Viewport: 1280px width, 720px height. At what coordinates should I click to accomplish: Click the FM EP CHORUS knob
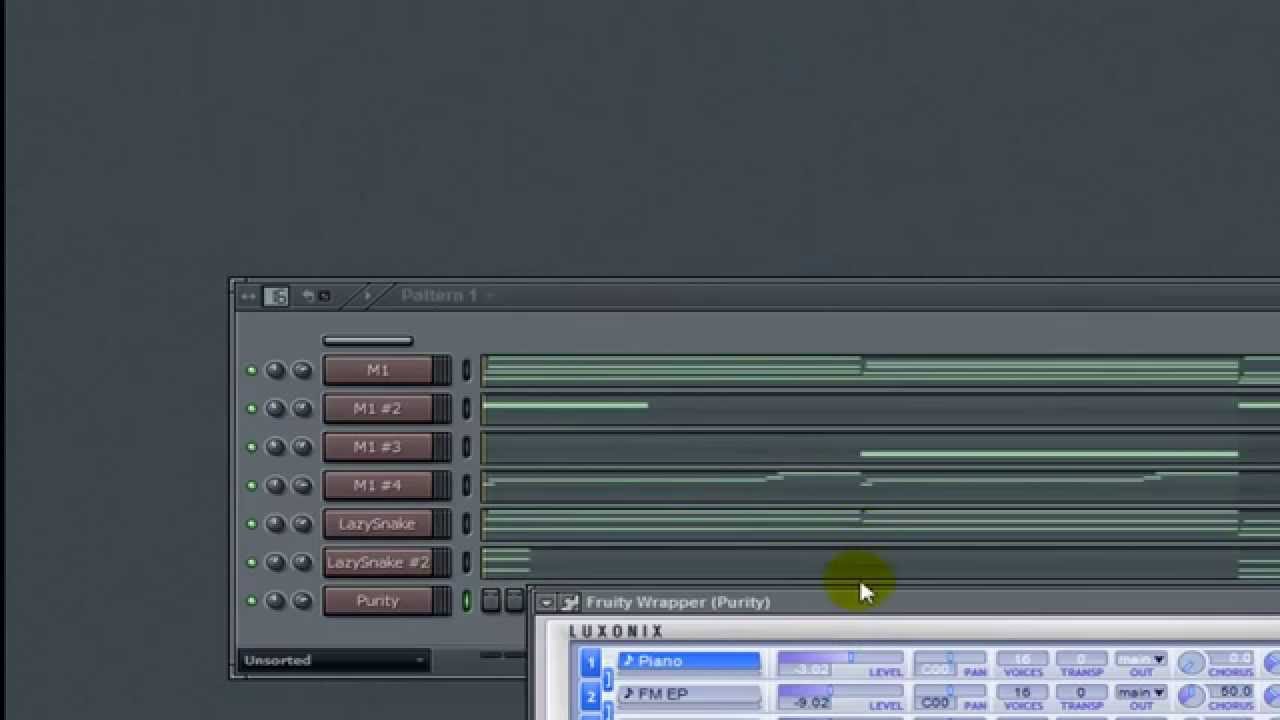(1190, 695)
